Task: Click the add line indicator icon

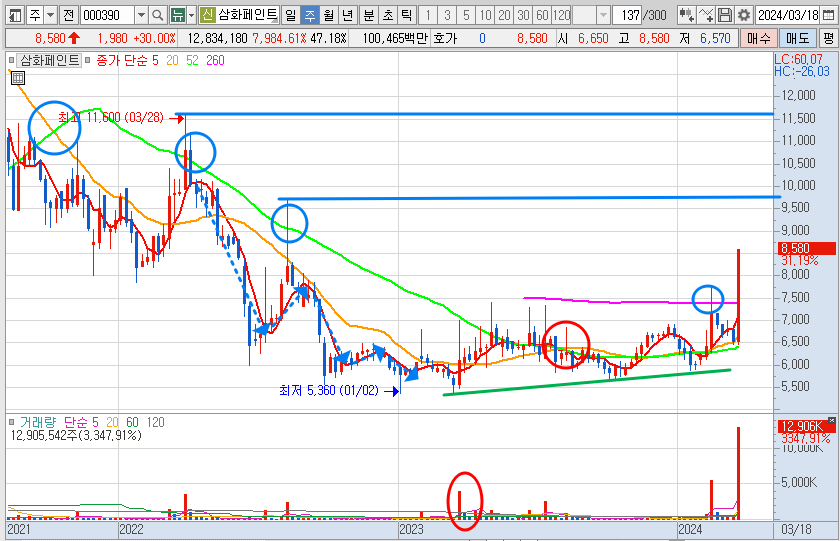Action: 706,15
